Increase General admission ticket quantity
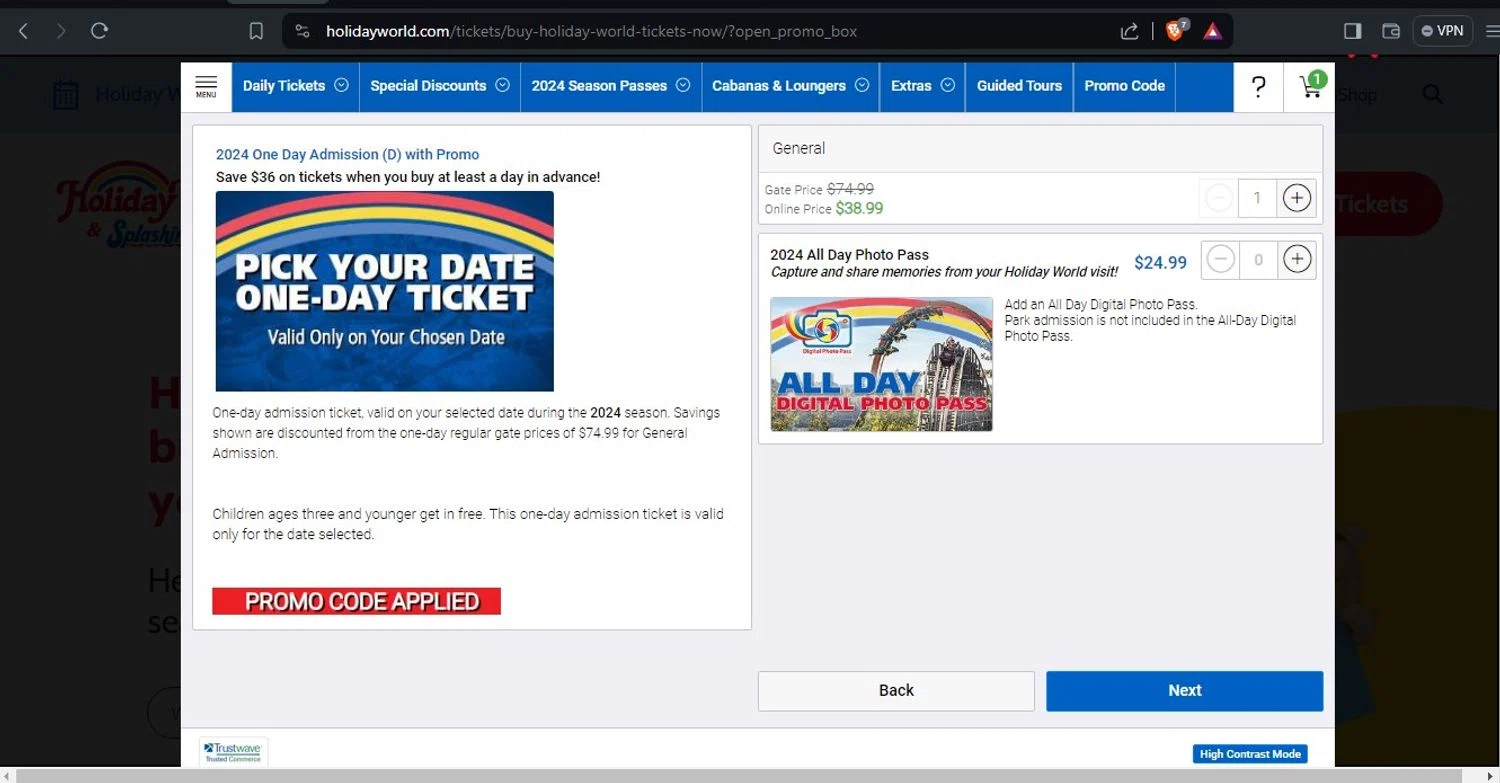The image size is (1500, 783). [x=1296, y=198]
